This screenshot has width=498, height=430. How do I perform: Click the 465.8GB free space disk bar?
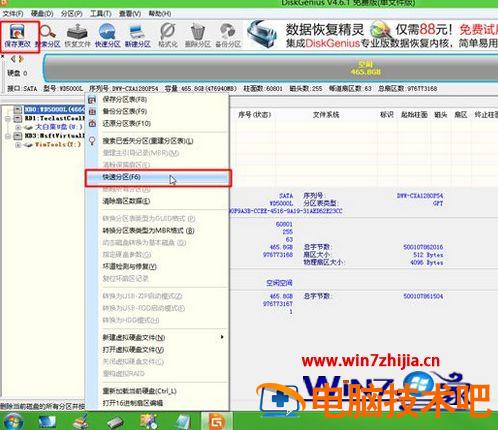point(271,68)
